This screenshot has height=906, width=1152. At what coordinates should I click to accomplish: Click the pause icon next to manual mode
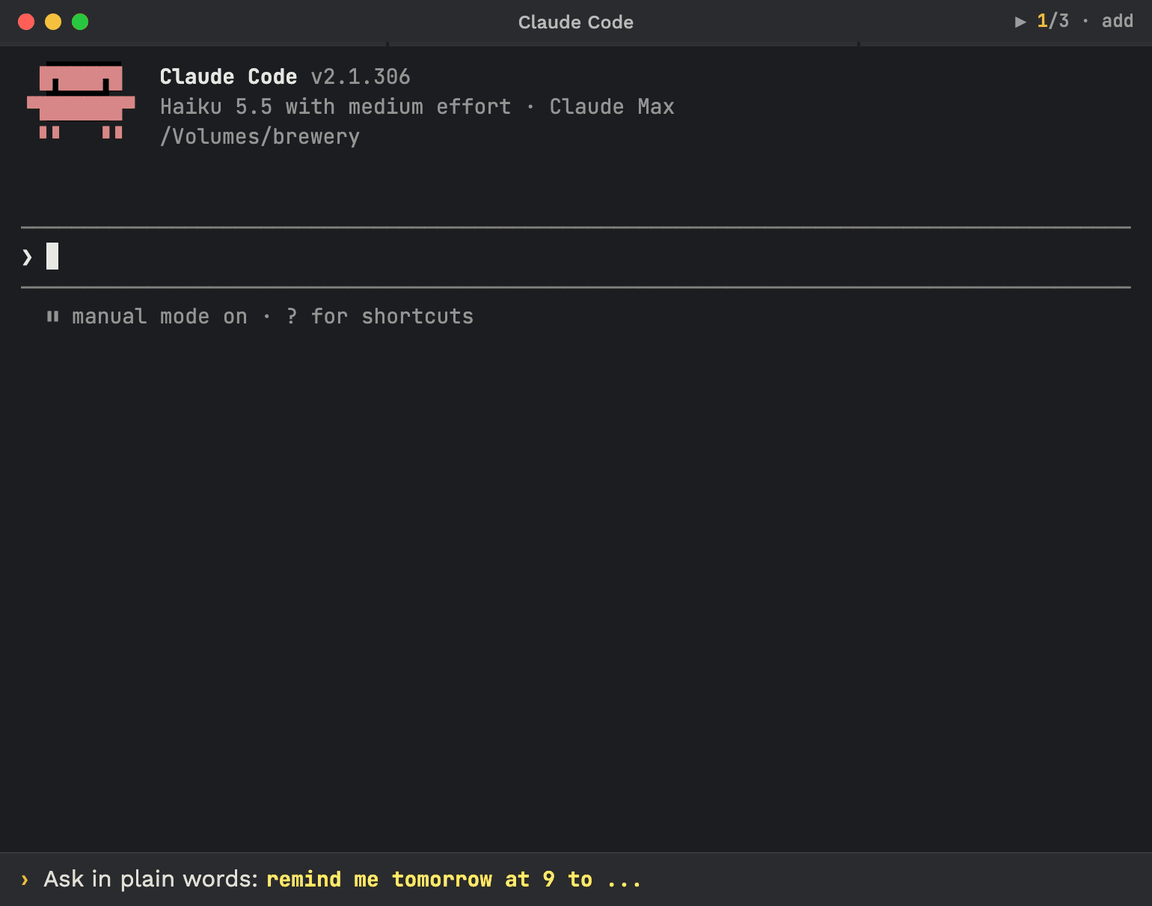52,317
